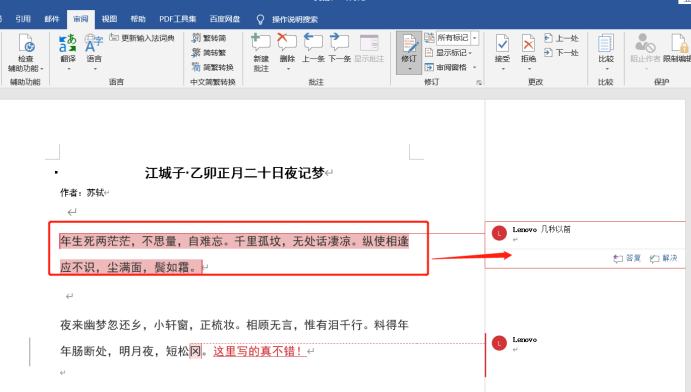Expand 审阅窗格 dropdown arrow
The width and height of the screenshot is (691, 392).
[x=475, y=67]
